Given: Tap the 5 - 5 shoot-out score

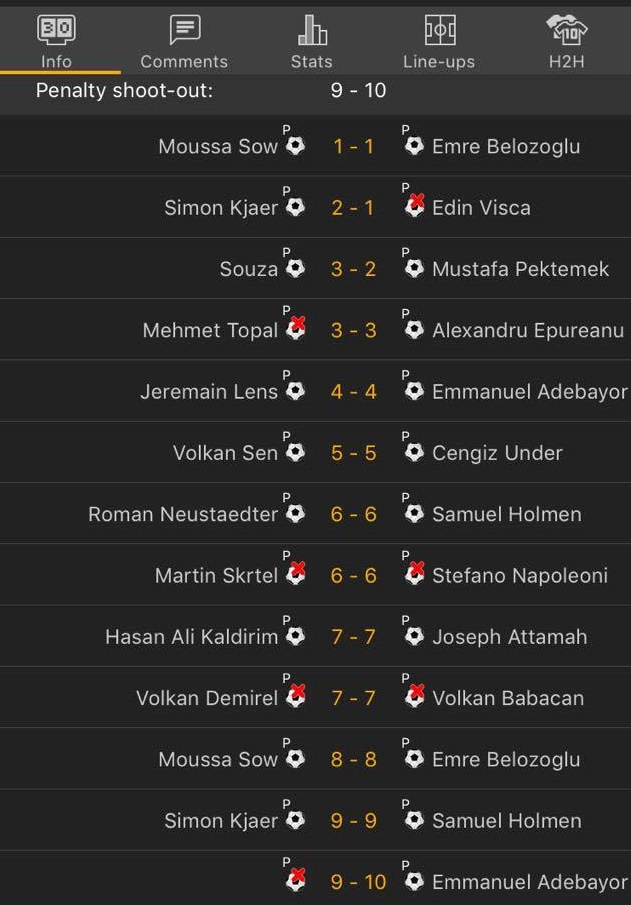Looking at the screenshot, I should (x=354, y=453).
